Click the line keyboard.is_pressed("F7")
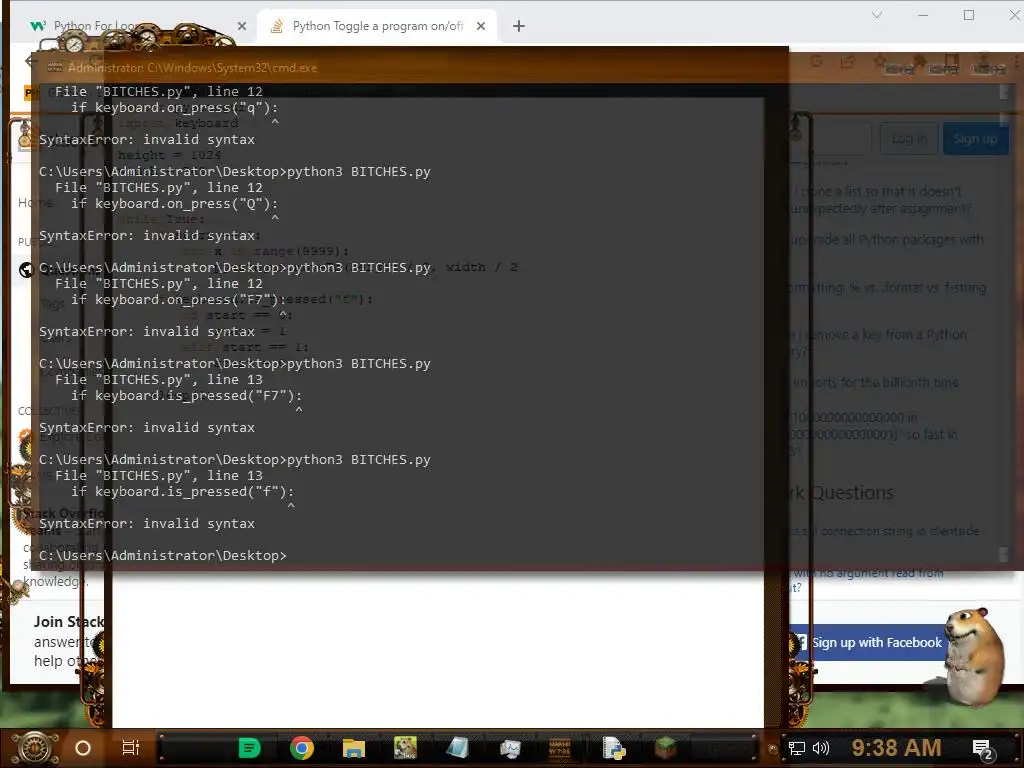Screen dimensions: 1024x768 [187, 395]
